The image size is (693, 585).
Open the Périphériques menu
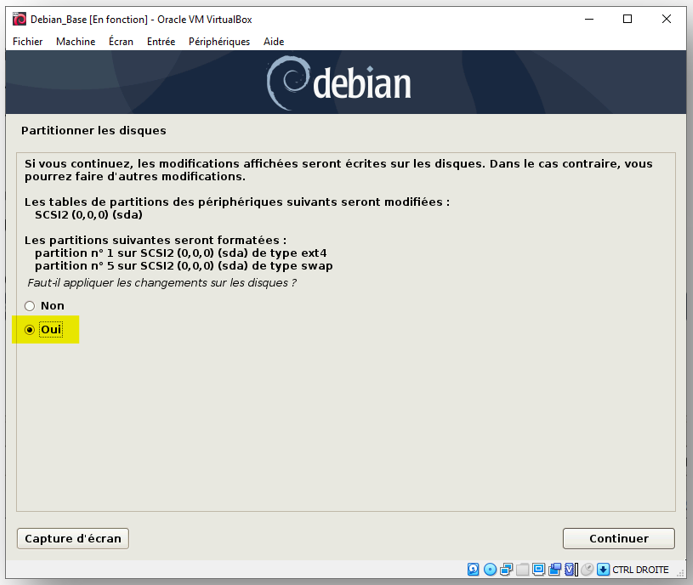pos(219,42)
